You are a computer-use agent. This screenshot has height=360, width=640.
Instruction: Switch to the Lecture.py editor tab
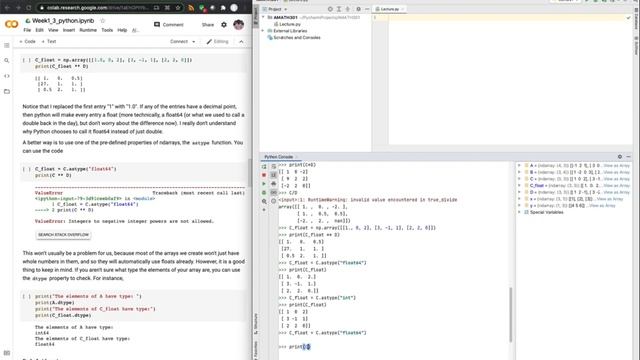click(389, 9)
